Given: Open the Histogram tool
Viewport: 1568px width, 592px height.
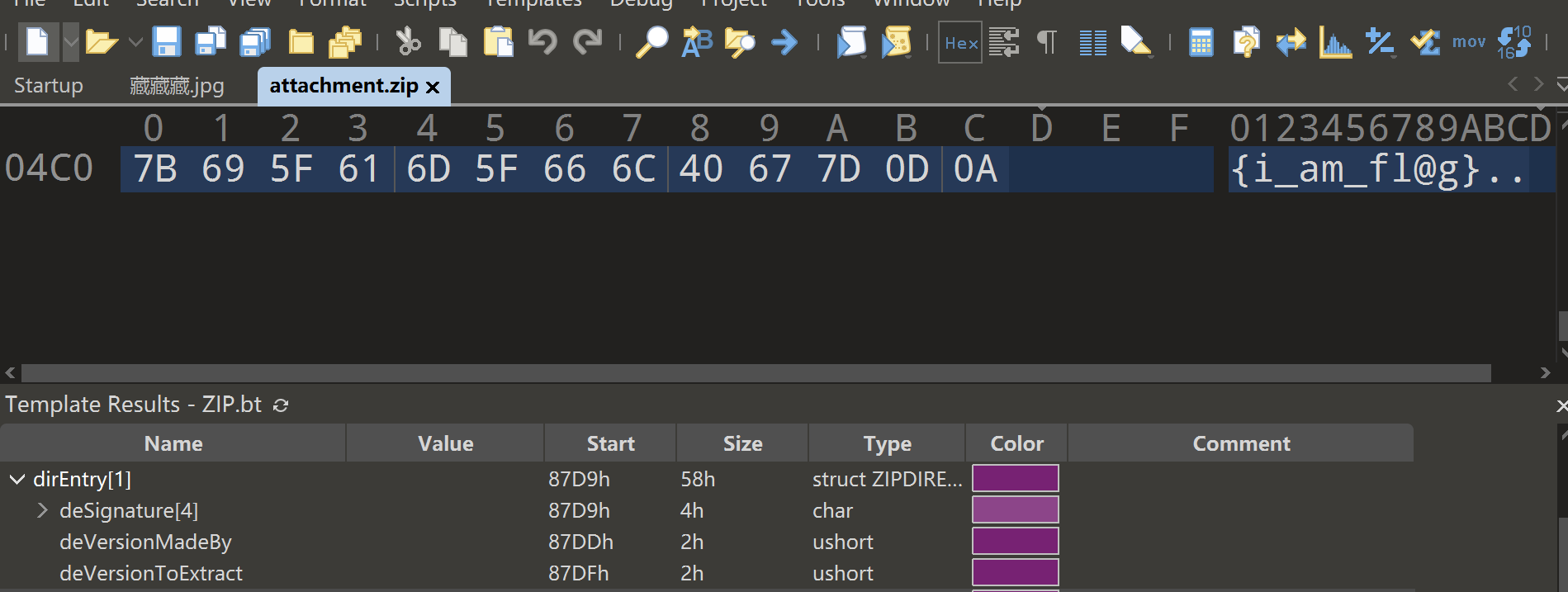Looking at the screenshot, I should 1334,41.
